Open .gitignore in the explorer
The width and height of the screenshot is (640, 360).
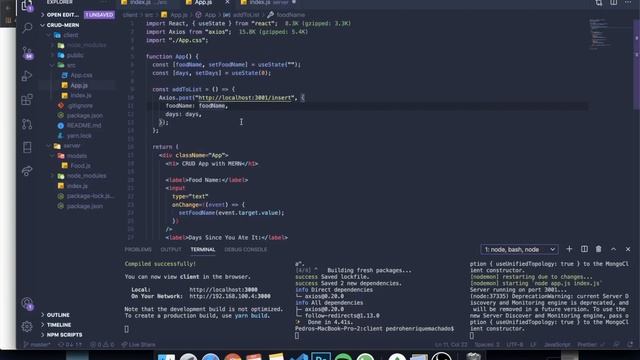pyautogui.click(x=80, y=105)
